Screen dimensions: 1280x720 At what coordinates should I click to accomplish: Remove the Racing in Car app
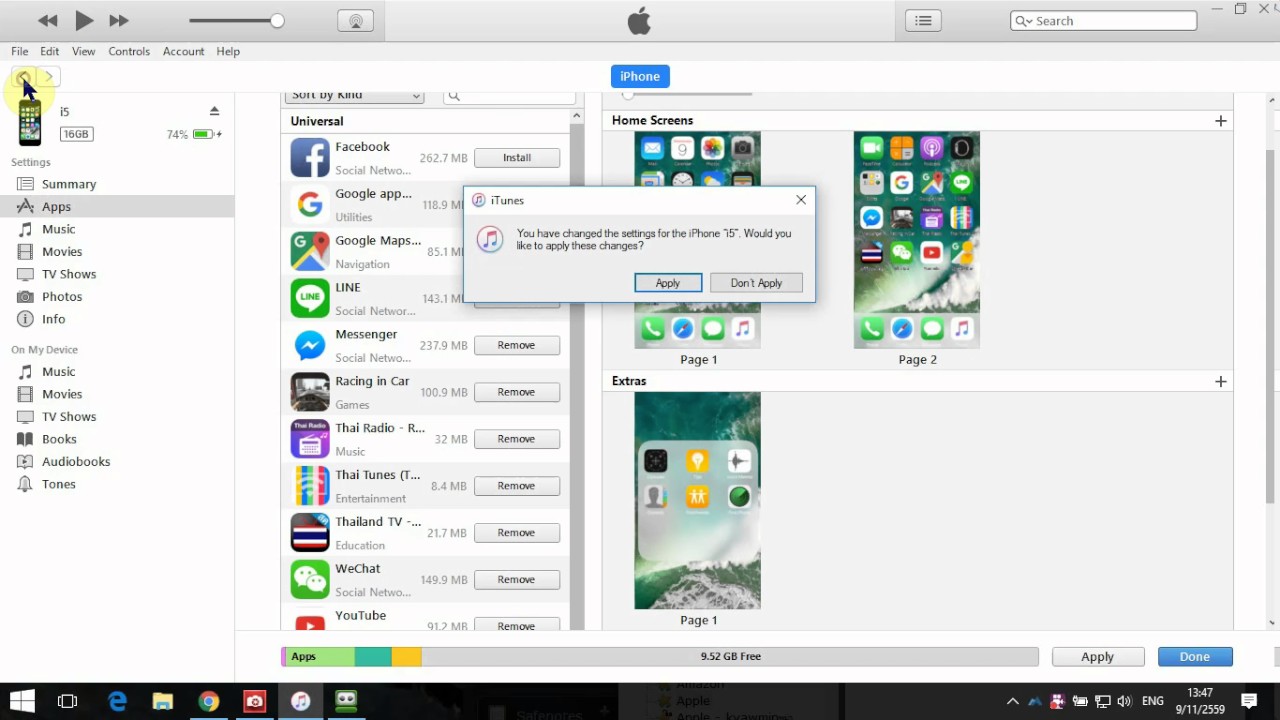tap(517, 392)
